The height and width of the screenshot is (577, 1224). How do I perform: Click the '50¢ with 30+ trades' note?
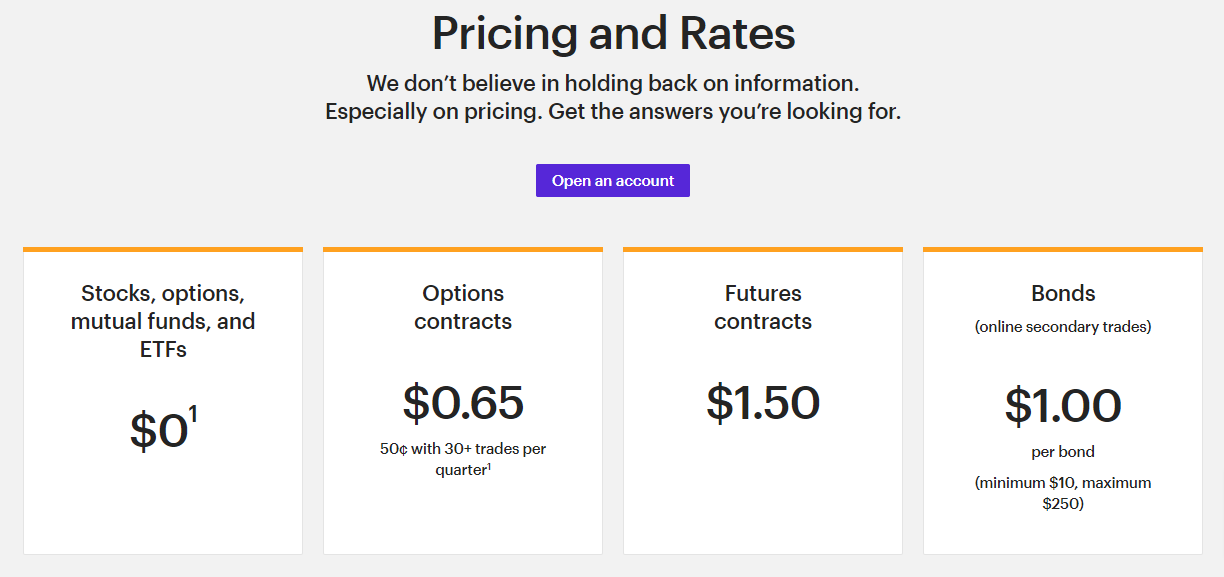click(x=463, y=449)
